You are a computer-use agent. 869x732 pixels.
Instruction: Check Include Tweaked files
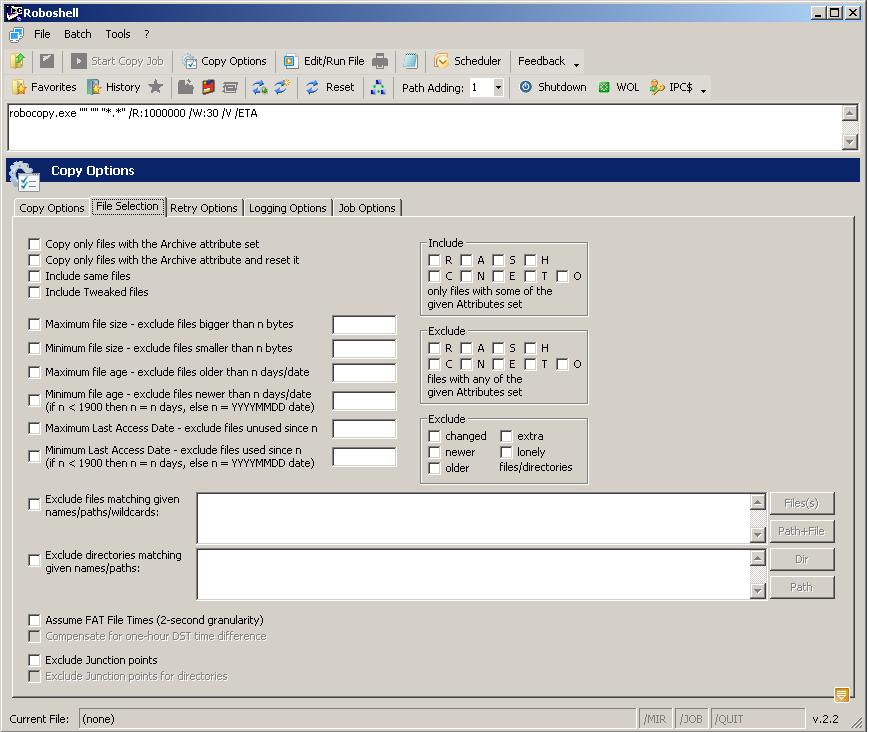tap(34, 293)
